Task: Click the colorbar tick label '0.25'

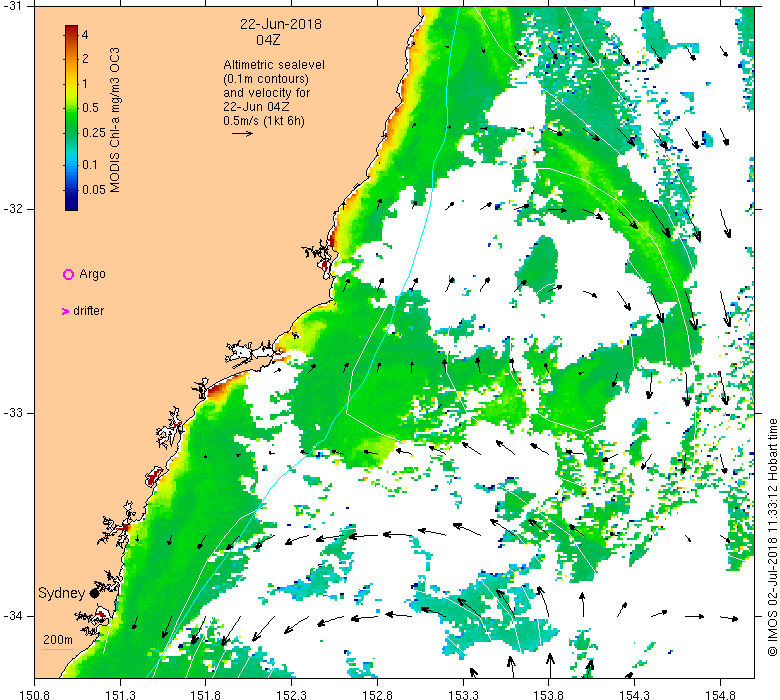Action: (x=94, y=132)
